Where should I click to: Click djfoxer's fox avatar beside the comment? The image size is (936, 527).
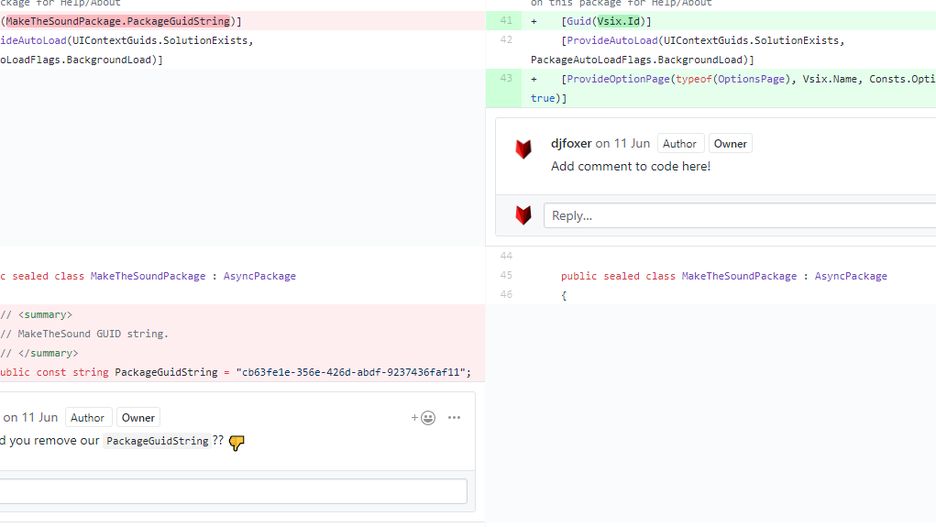point(524,149)
